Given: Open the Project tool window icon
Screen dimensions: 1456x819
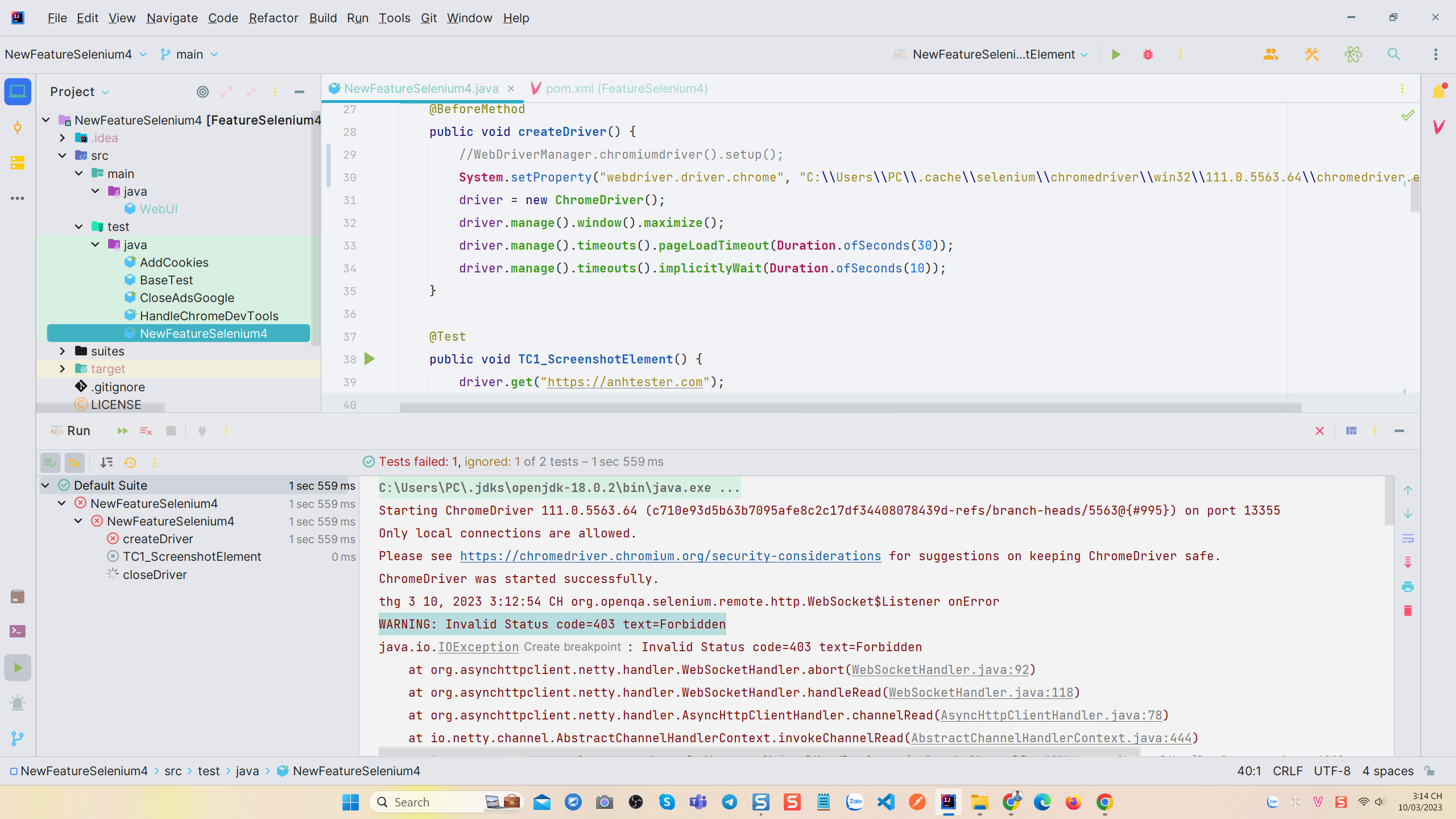Looking at the screenshot, I should pyautogui.click(x=18, y=92).
